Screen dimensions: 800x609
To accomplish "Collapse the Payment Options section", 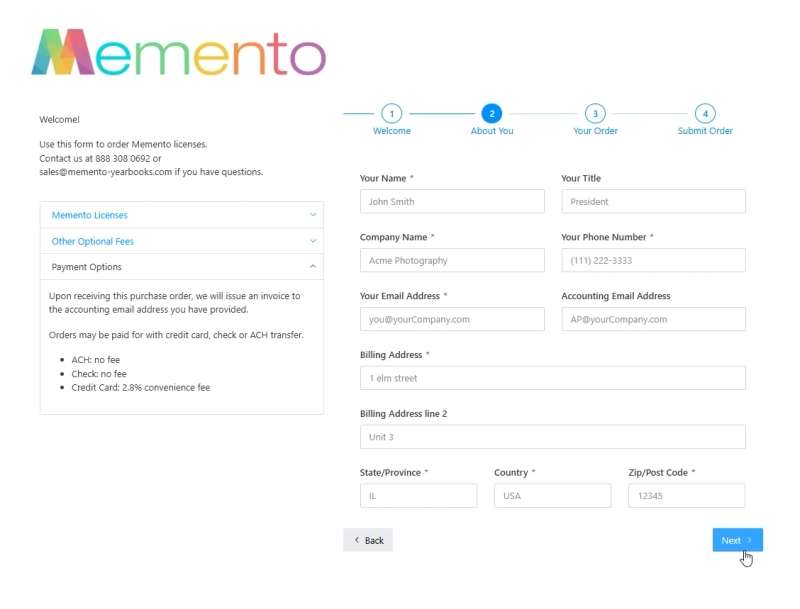I will coord(182,267).
